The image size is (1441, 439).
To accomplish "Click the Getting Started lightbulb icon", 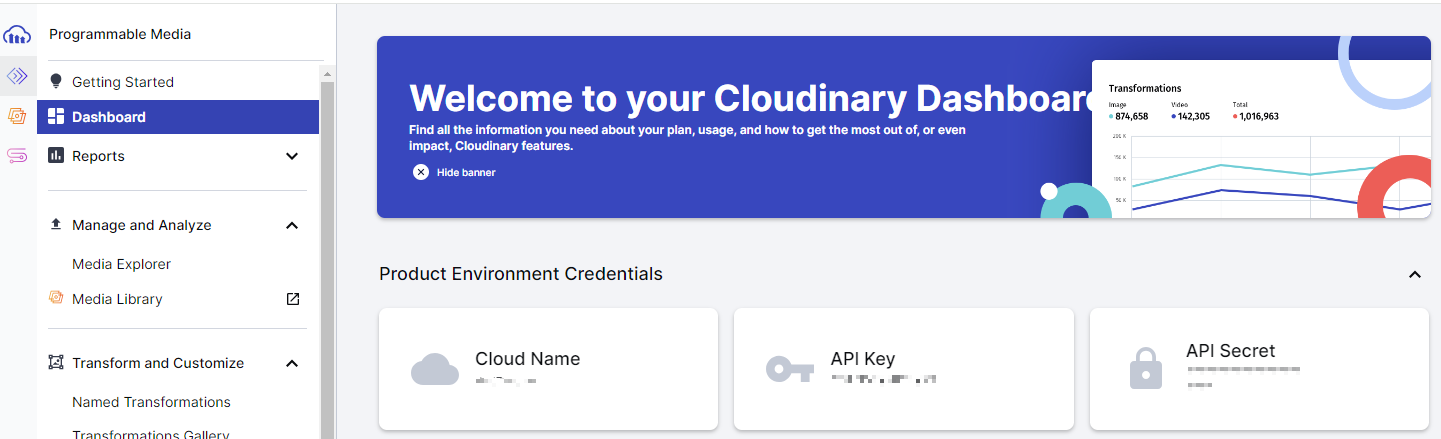I will (56, 82).
